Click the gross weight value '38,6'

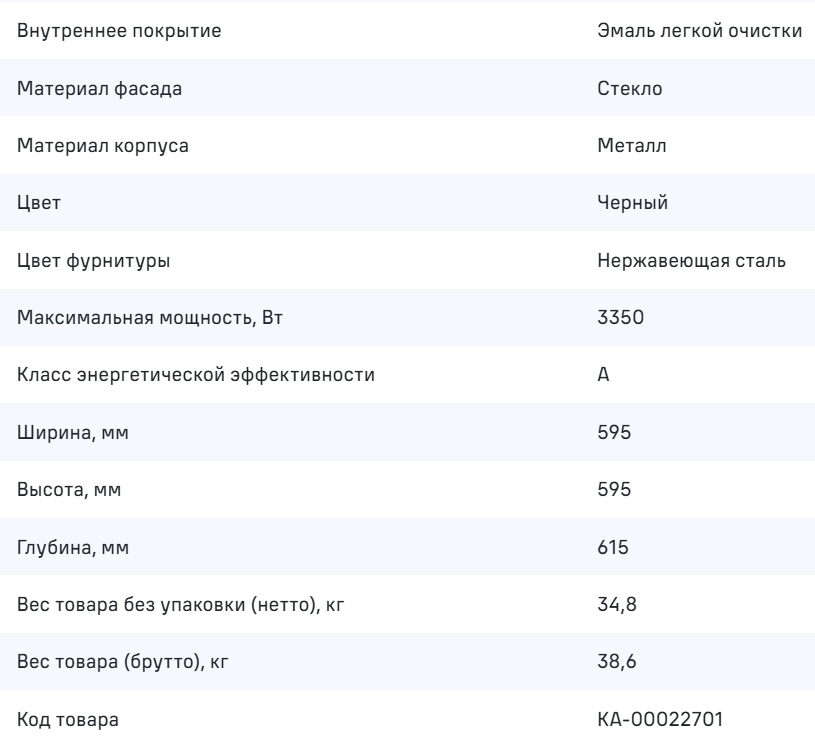[x=612, y=664]
